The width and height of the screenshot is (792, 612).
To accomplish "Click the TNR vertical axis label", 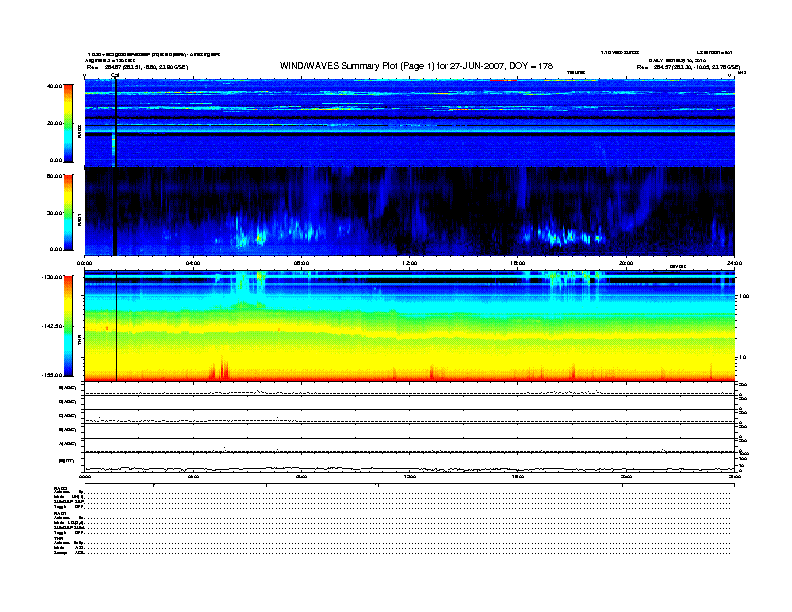I will tap(79, 340).
